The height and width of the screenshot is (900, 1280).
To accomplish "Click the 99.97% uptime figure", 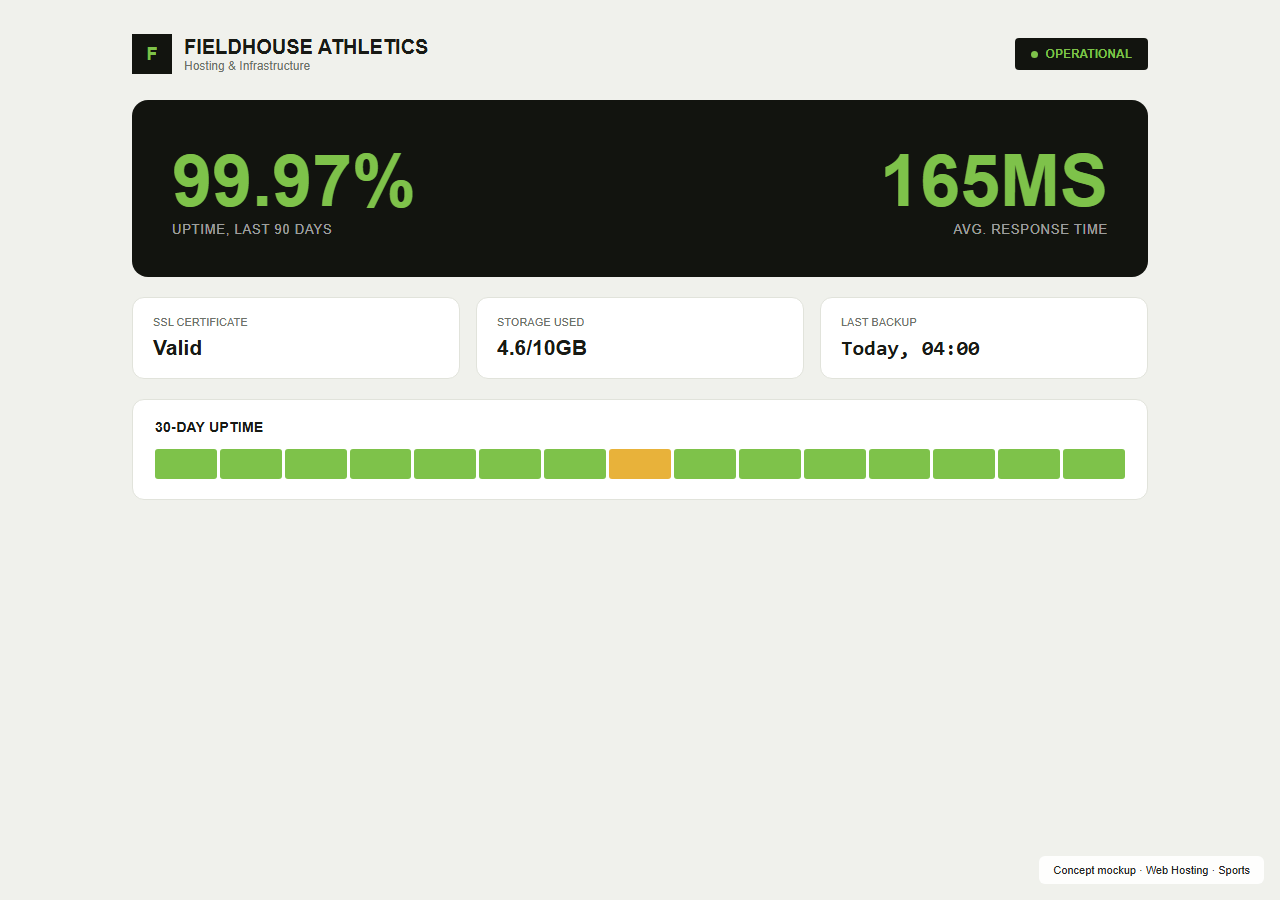I will pos(293,181).
